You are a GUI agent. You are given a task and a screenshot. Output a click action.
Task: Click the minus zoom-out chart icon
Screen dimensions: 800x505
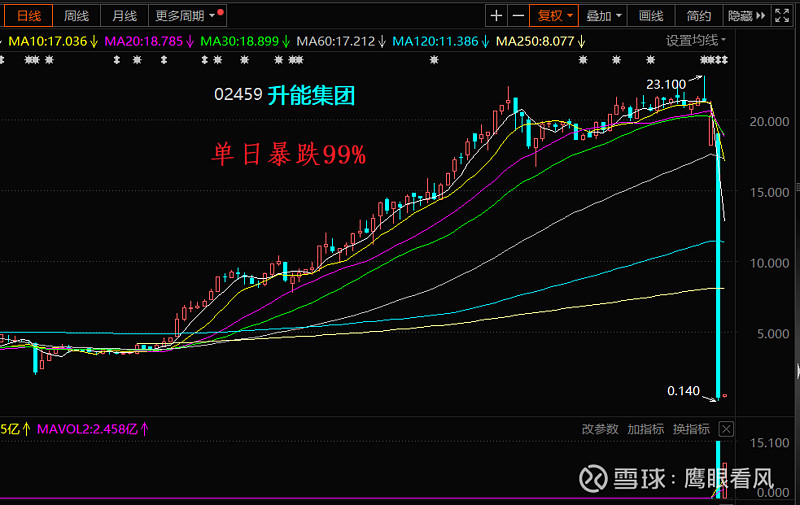(x=518, y=16)
